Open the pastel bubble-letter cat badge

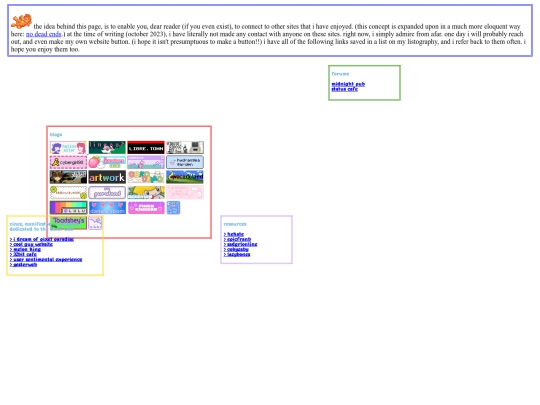[x=146, y=177]
